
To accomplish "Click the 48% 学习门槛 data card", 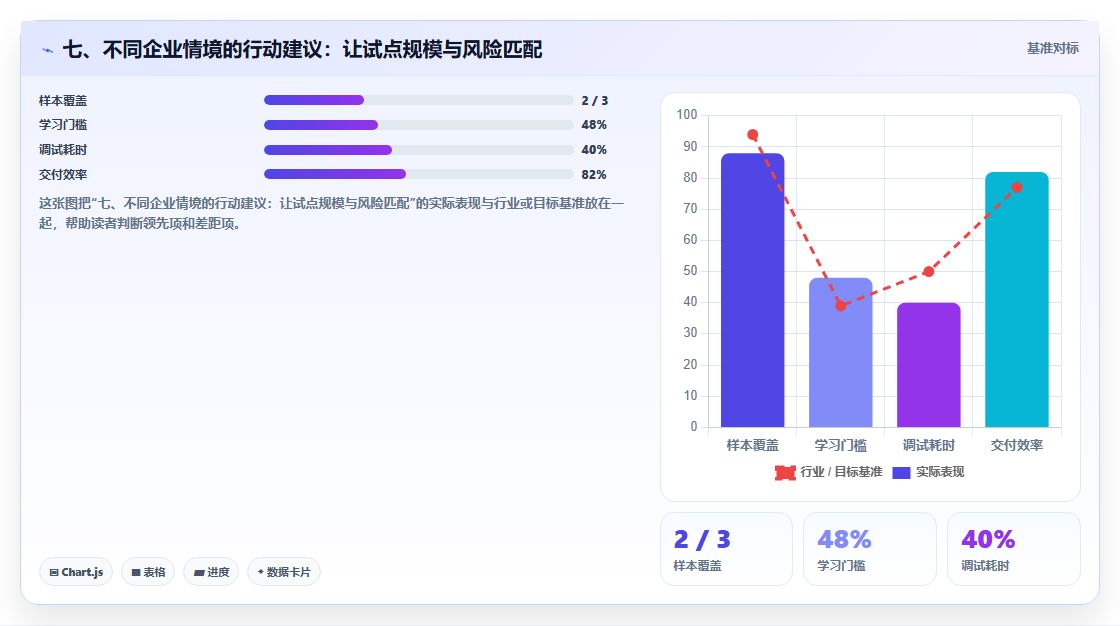I will [x=870, y=549].
